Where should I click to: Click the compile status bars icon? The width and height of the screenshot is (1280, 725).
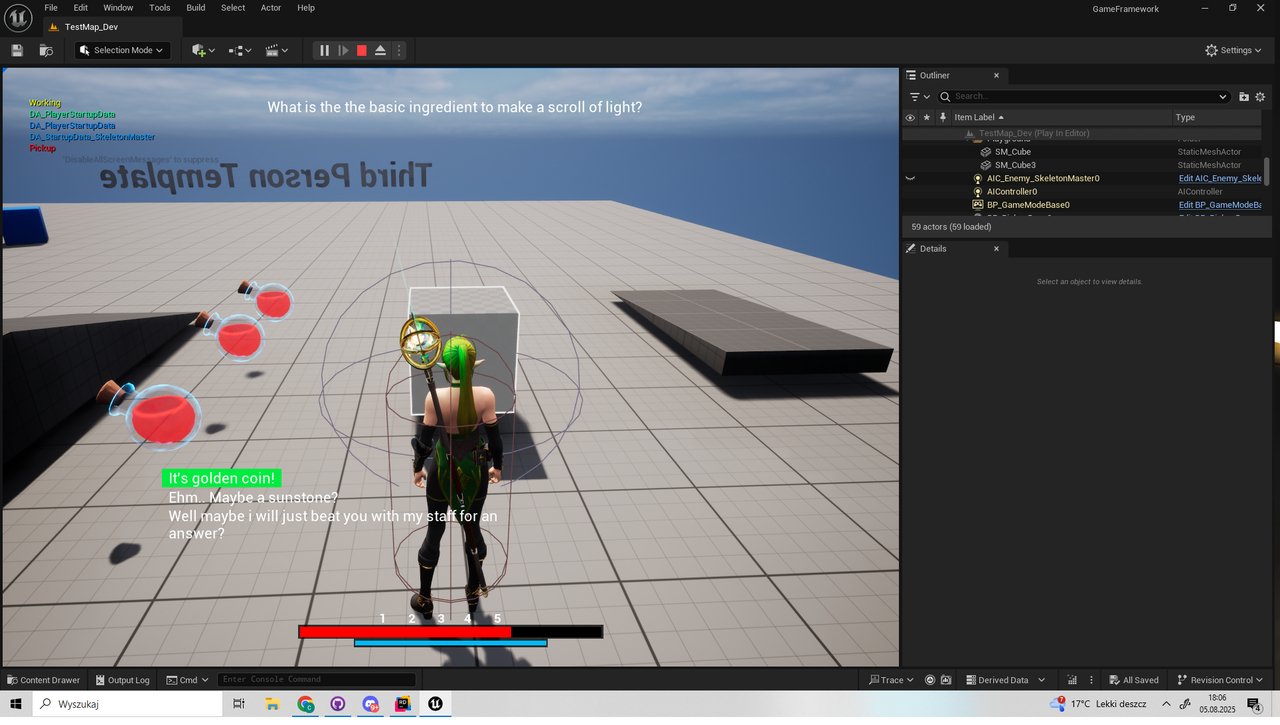1071,680
